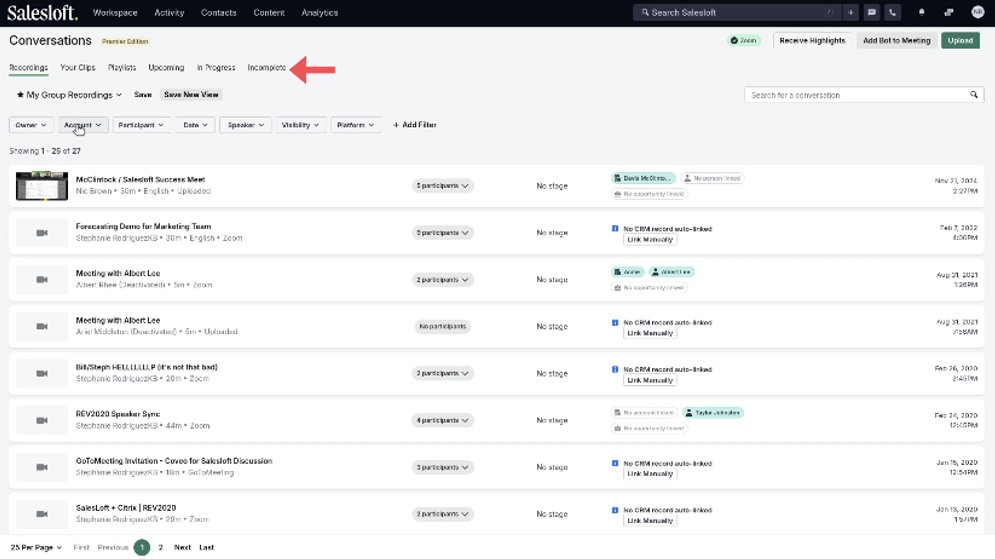Open the Platform filter dropdown

pos(355,125)
